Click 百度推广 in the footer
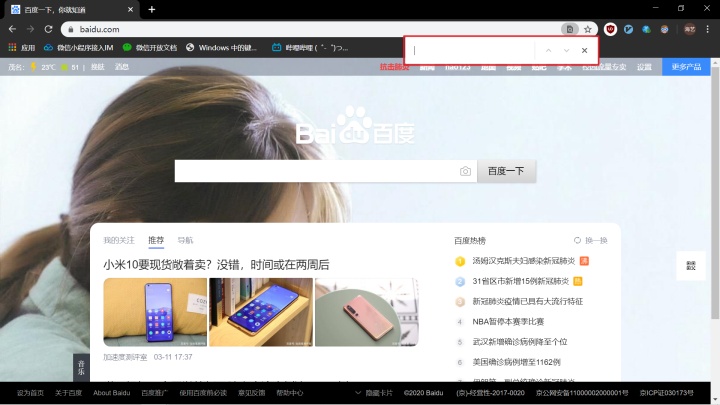720x405 pixels. tap(155, 393)
